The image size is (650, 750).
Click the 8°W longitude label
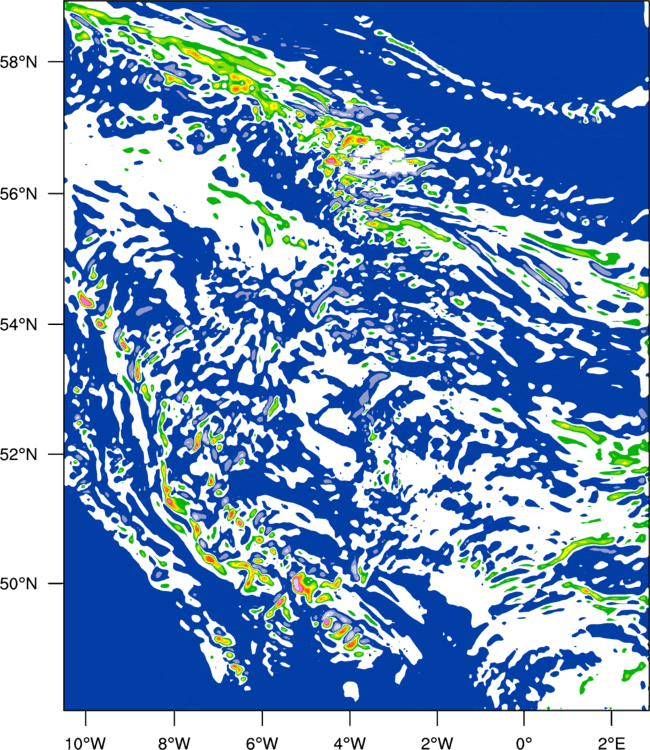(x=174, y=743)
